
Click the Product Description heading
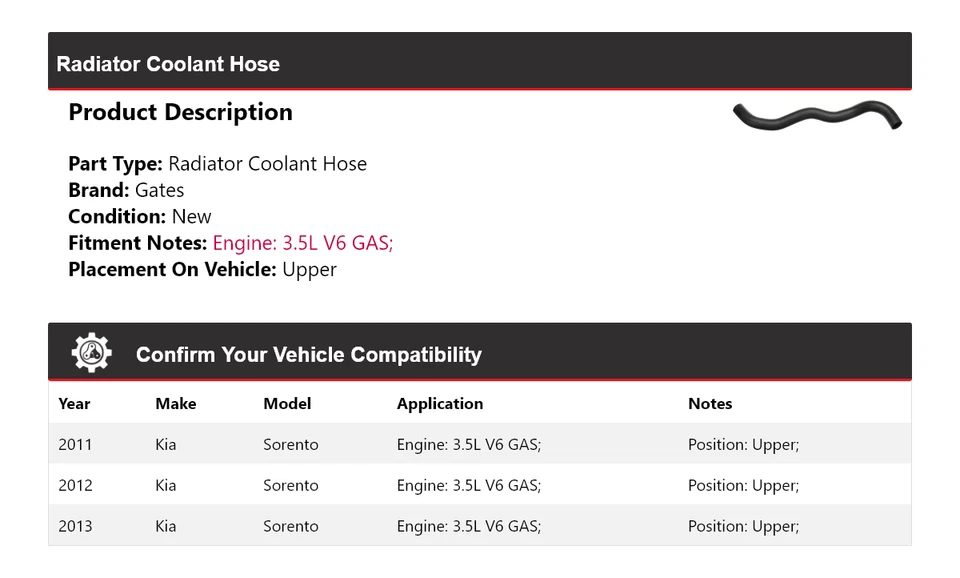pyautogui.click(x=180, y=112)
